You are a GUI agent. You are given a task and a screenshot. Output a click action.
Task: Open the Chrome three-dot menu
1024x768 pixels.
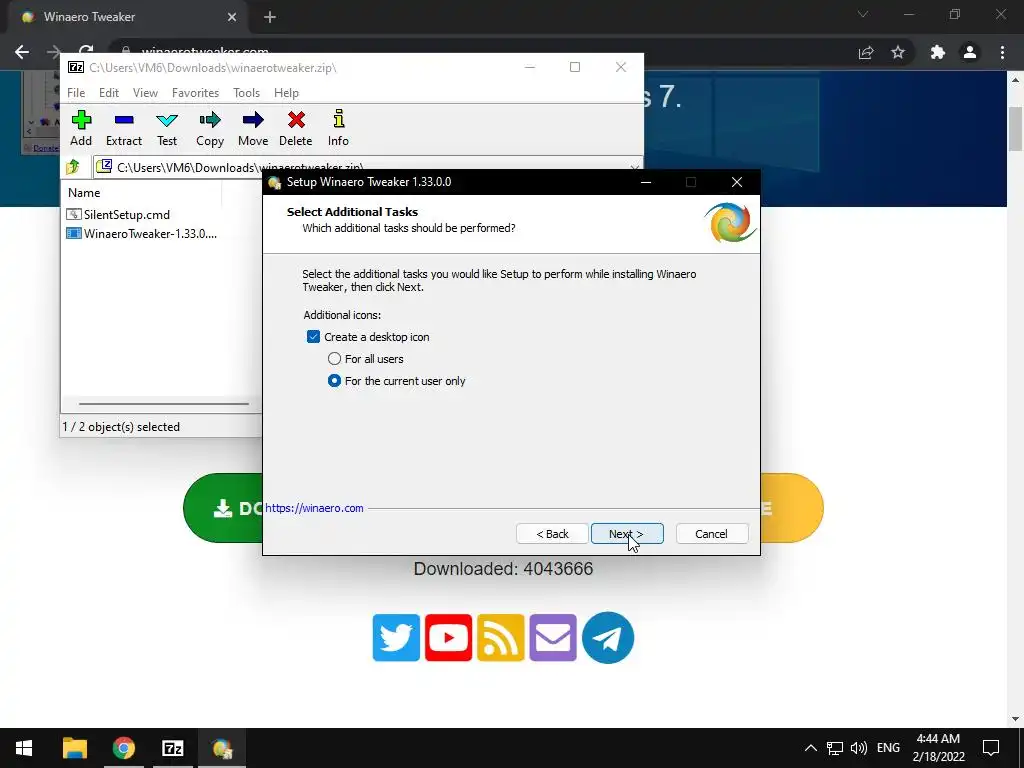[1002, 52]
